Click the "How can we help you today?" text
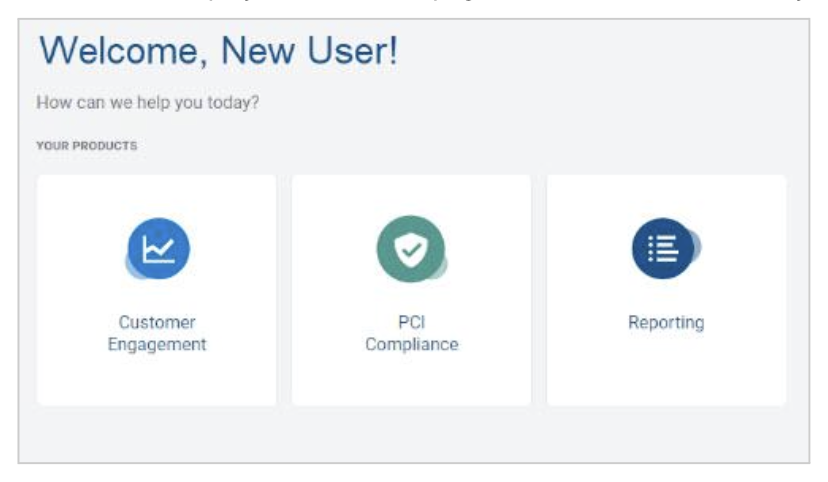The height and width of the screenshot is (482, 828). click(x=147, y=103)
